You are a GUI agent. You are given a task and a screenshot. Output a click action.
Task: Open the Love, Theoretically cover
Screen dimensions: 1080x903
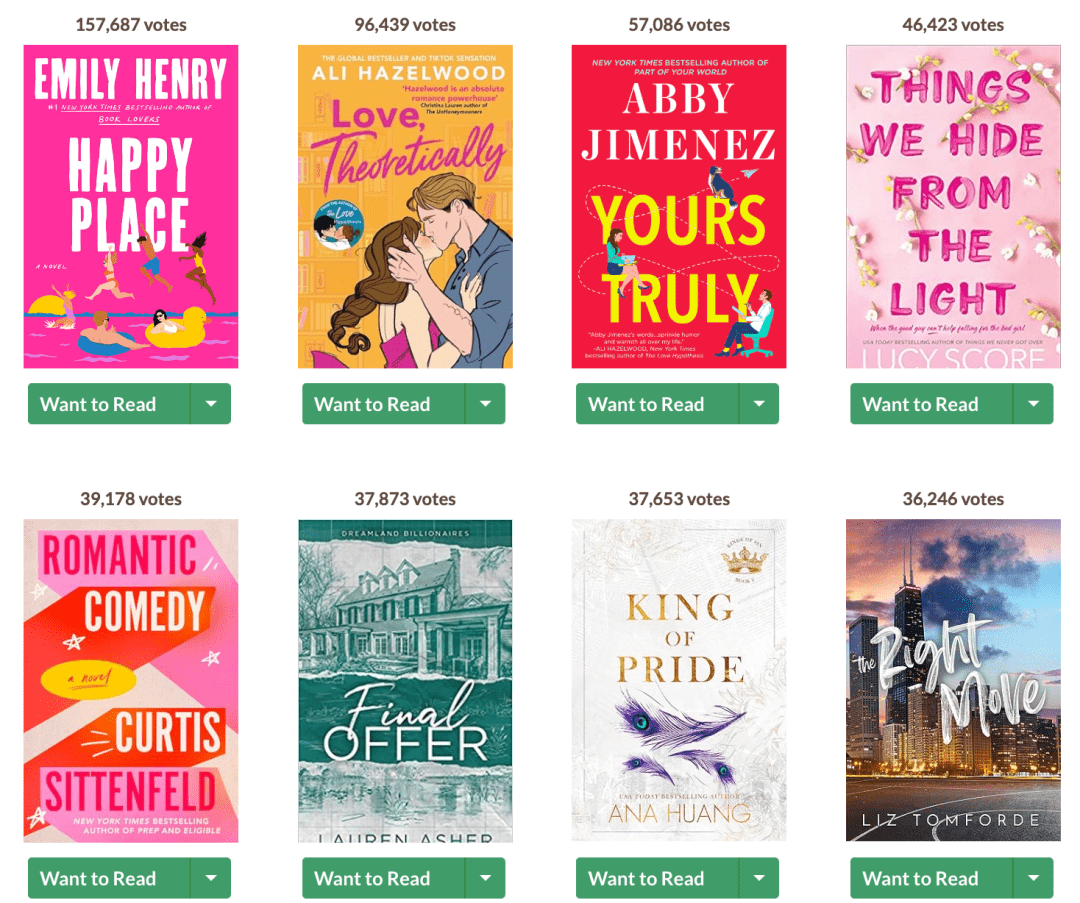[405, 207]
